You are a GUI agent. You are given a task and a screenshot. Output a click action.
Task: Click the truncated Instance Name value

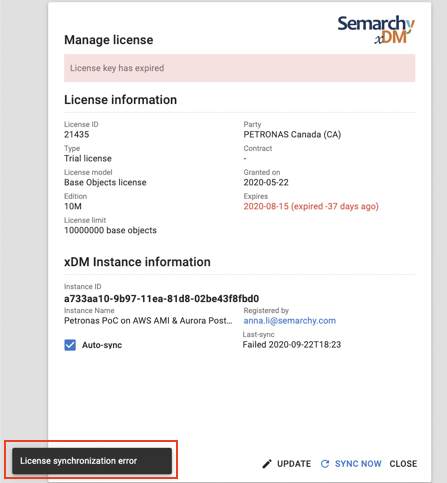click(148, 321)
